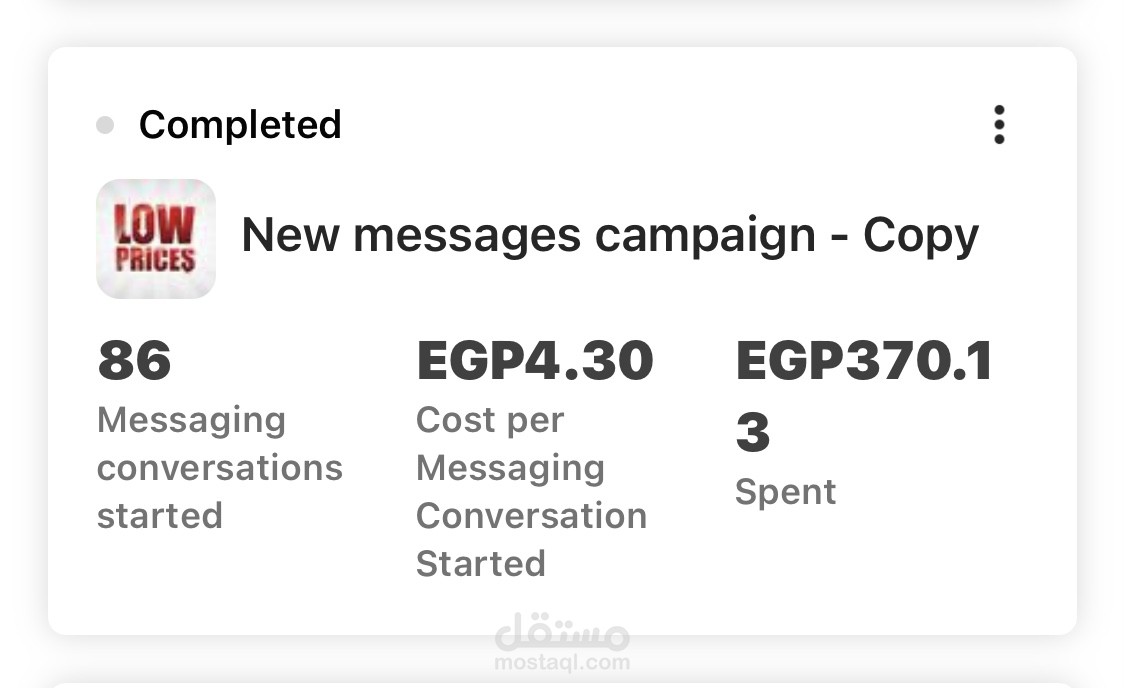Click the mostaql.com watermark text
The height and width of the screenshot is (688, 1125).
click(x=562, y=662)
